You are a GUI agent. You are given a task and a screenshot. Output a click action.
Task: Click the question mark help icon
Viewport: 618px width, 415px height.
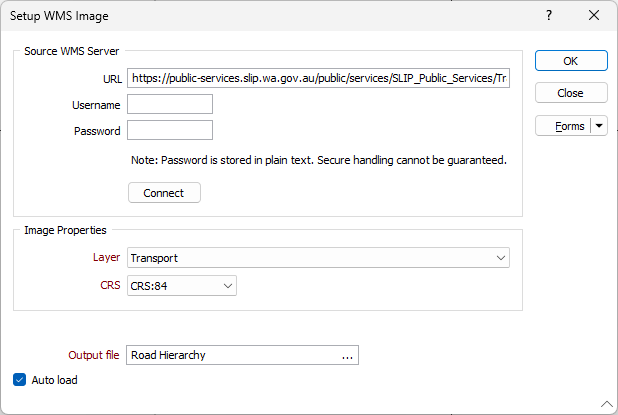[549, 16]
